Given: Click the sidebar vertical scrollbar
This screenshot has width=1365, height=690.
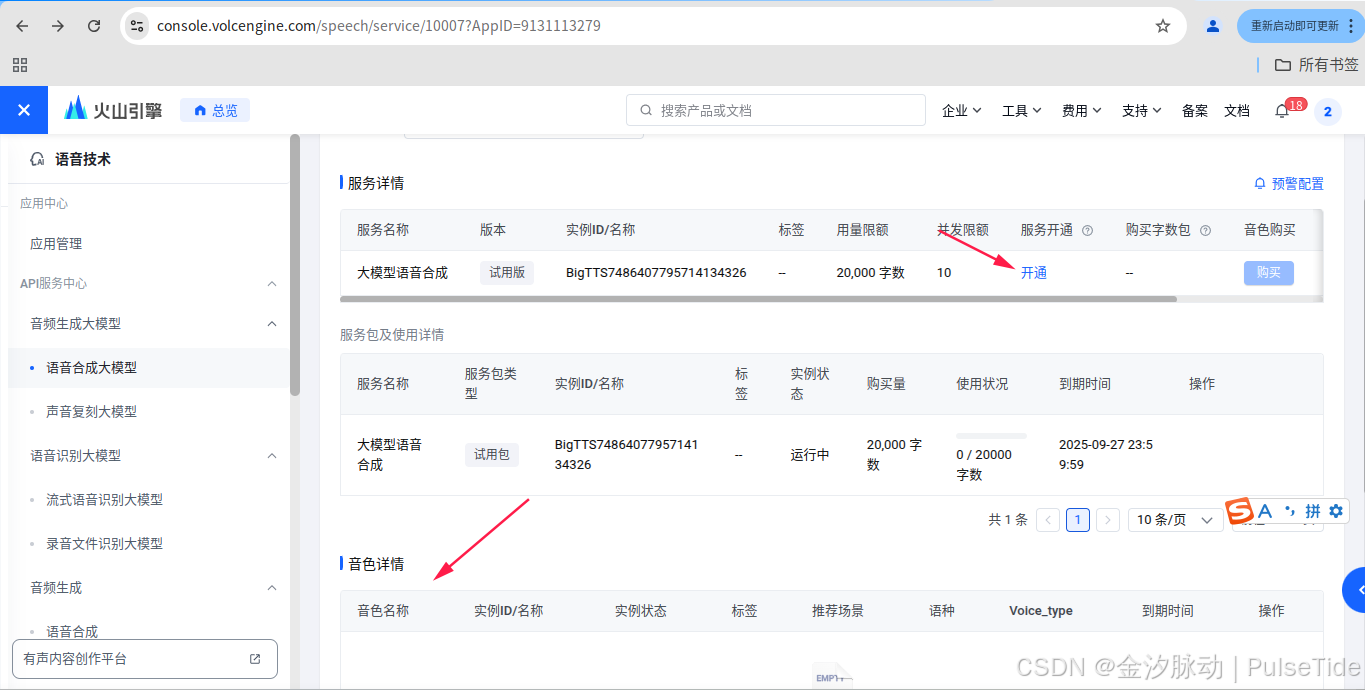Looking at the screenshot, I should click(x=295, y=265).
